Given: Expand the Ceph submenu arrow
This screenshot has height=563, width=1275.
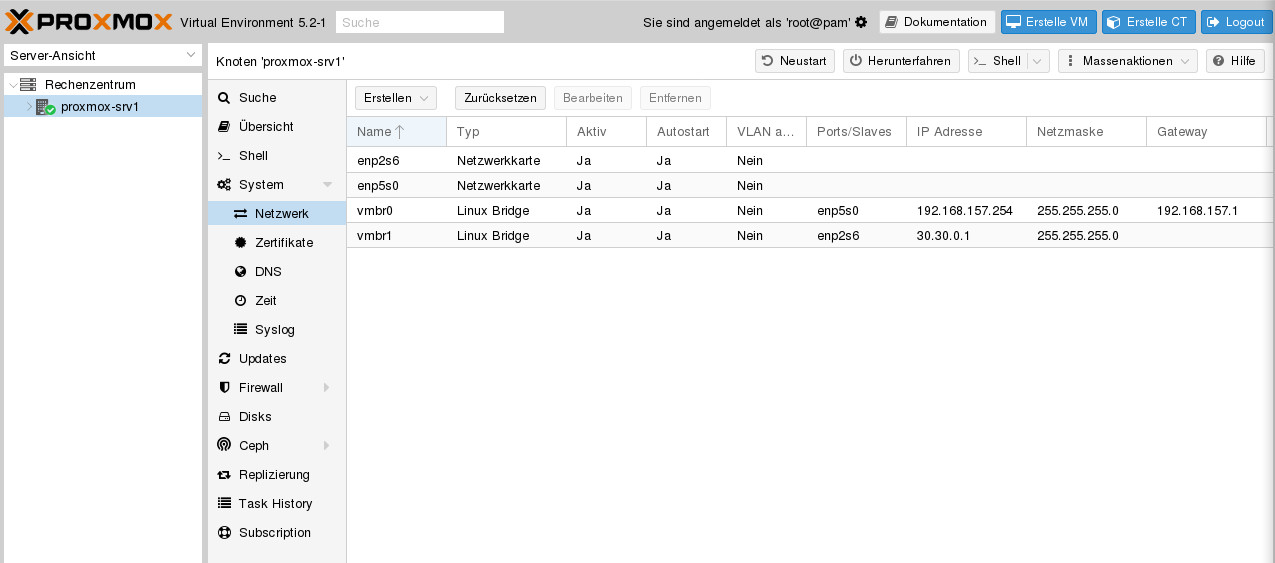Looking at the screenshot, I should pyautogui.click(x=326, y=446).
